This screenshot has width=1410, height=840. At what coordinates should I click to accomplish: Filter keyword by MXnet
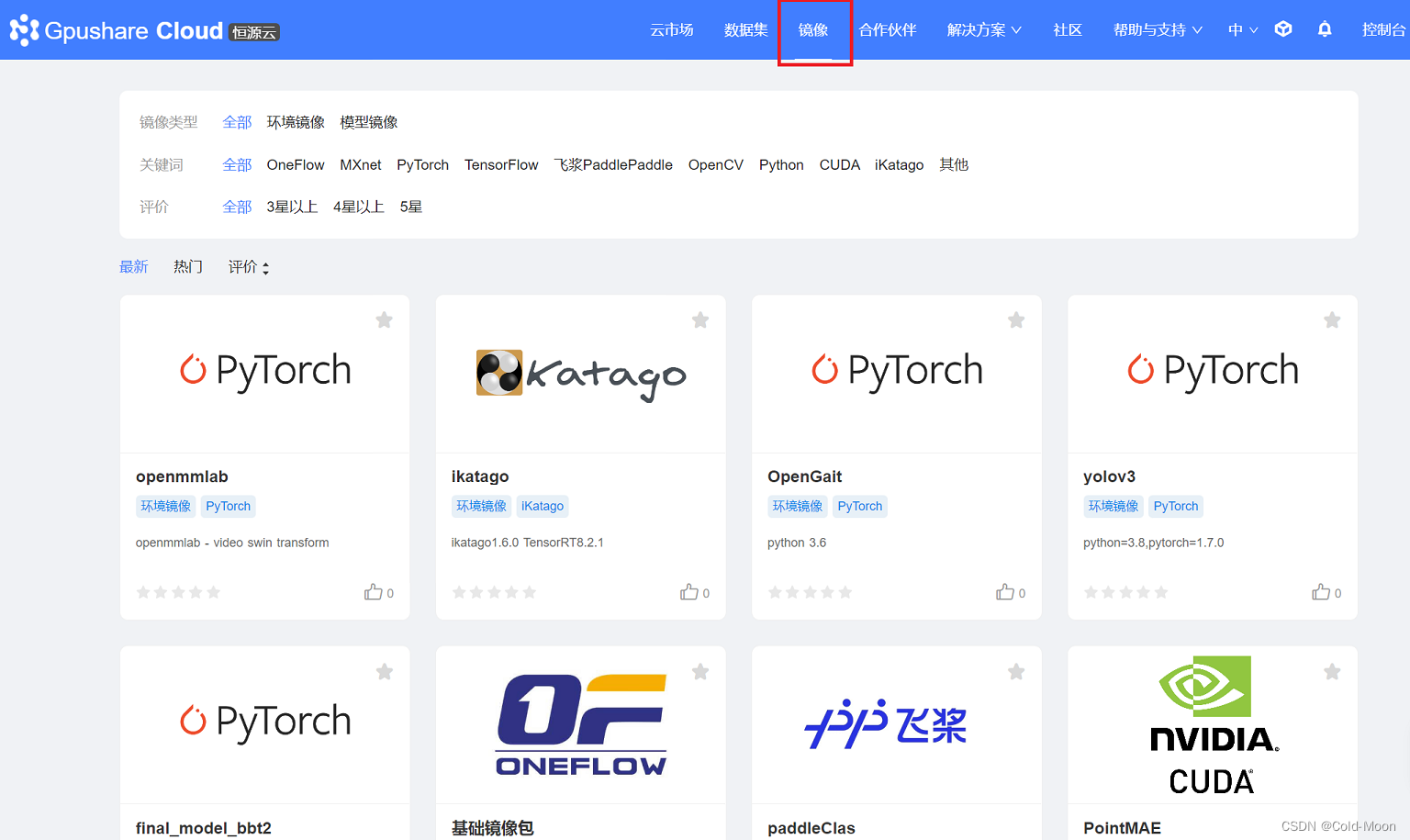click(x=361, y=165)
